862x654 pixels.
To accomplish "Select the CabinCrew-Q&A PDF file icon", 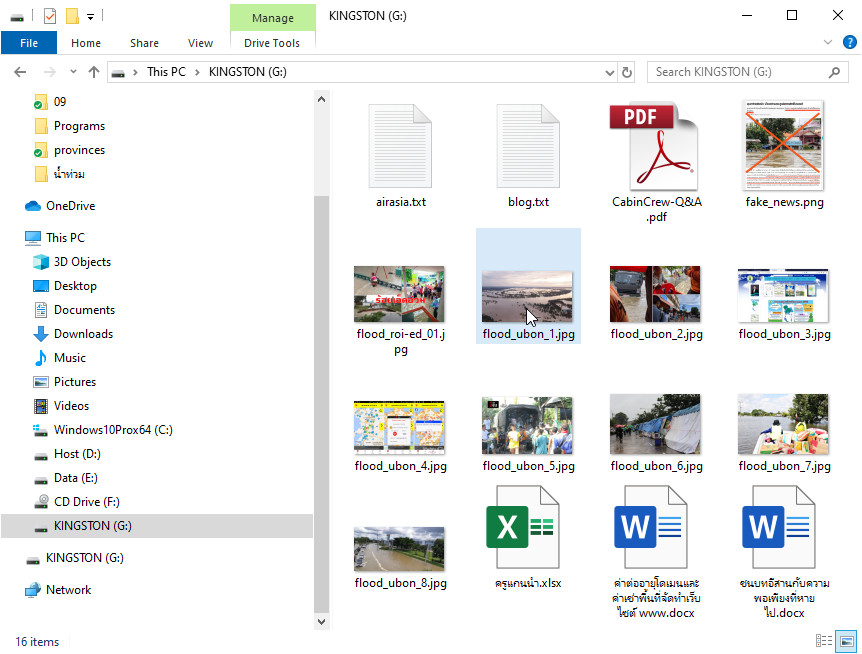I will pos(655,145).
